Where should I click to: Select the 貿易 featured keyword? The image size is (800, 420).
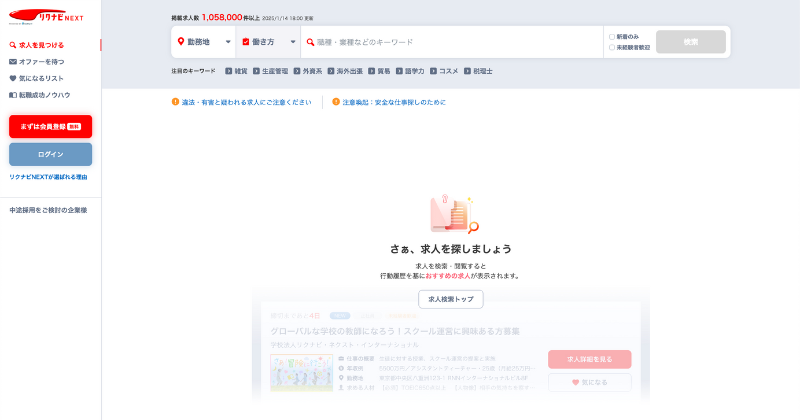tap(379, 71)
